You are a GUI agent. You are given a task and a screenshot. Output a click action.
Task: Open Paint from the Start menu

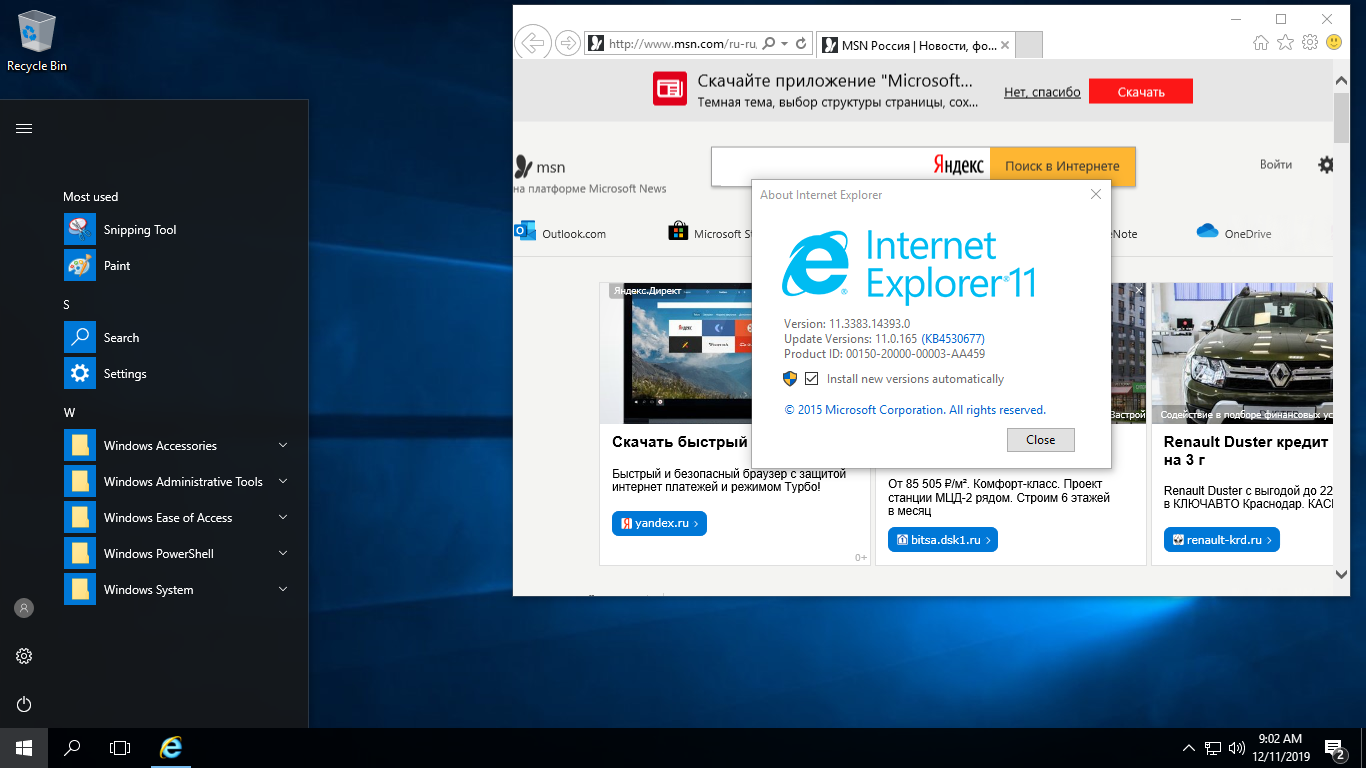click(177, 266)
